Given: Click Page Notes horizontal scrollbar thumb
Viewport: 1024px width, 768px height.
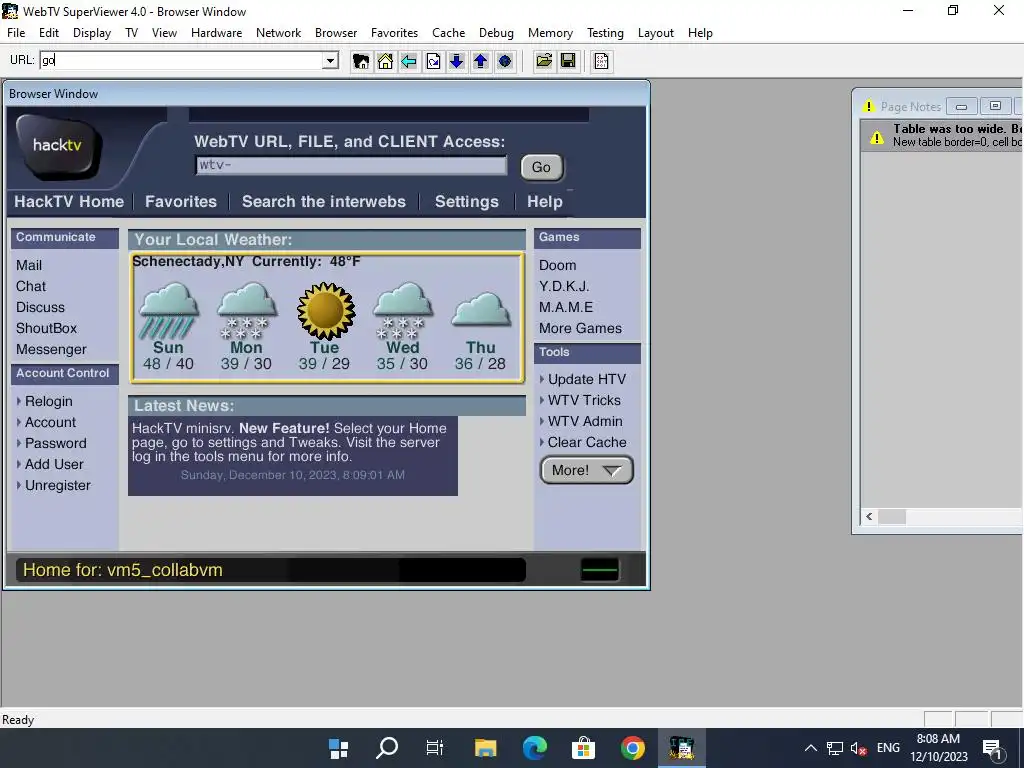Looking at the screenshot, I should [x=892, y=517].
